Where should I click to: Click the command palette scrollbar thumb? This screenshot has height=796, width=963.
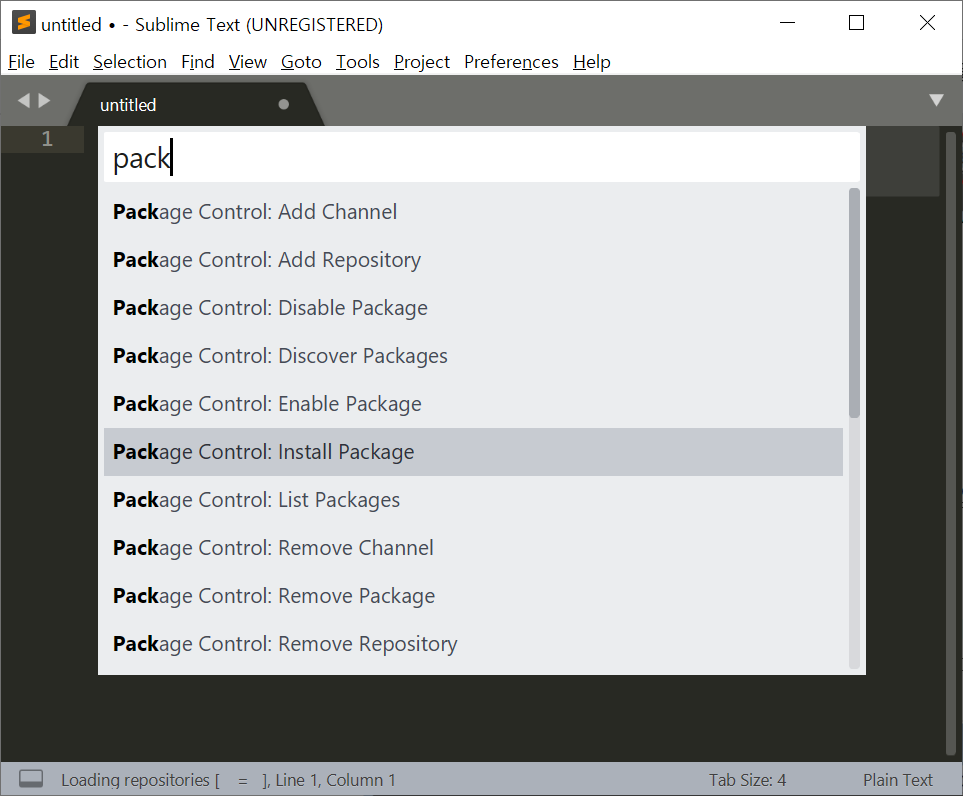pyautogui.click(x=854, y=303)
